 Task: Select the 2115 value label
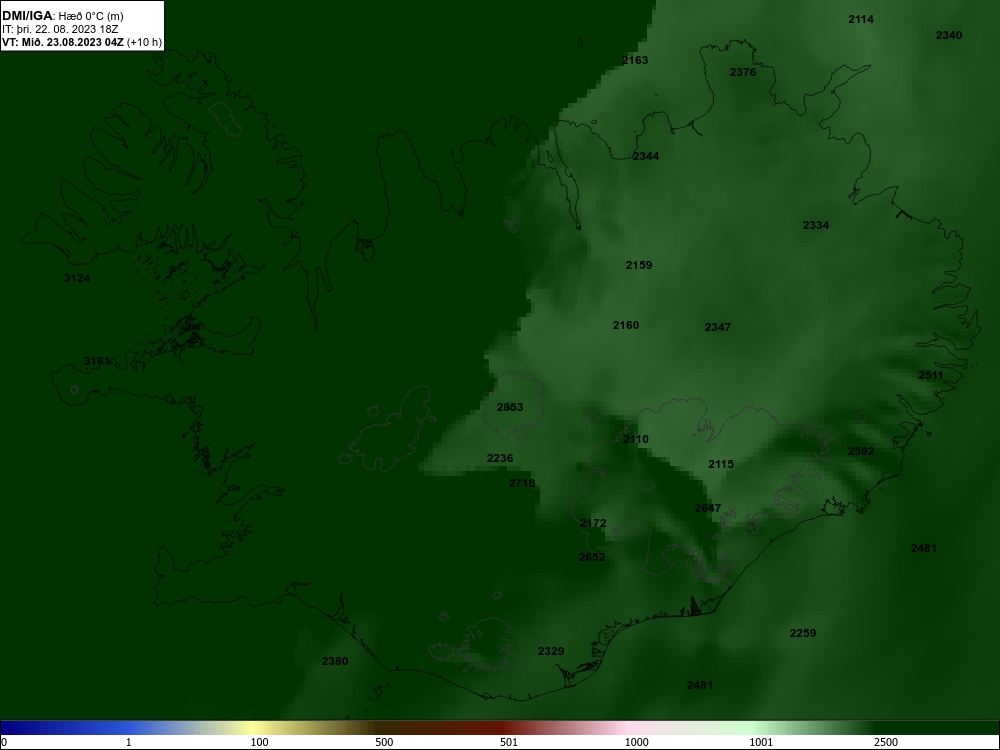pos(721,465)
